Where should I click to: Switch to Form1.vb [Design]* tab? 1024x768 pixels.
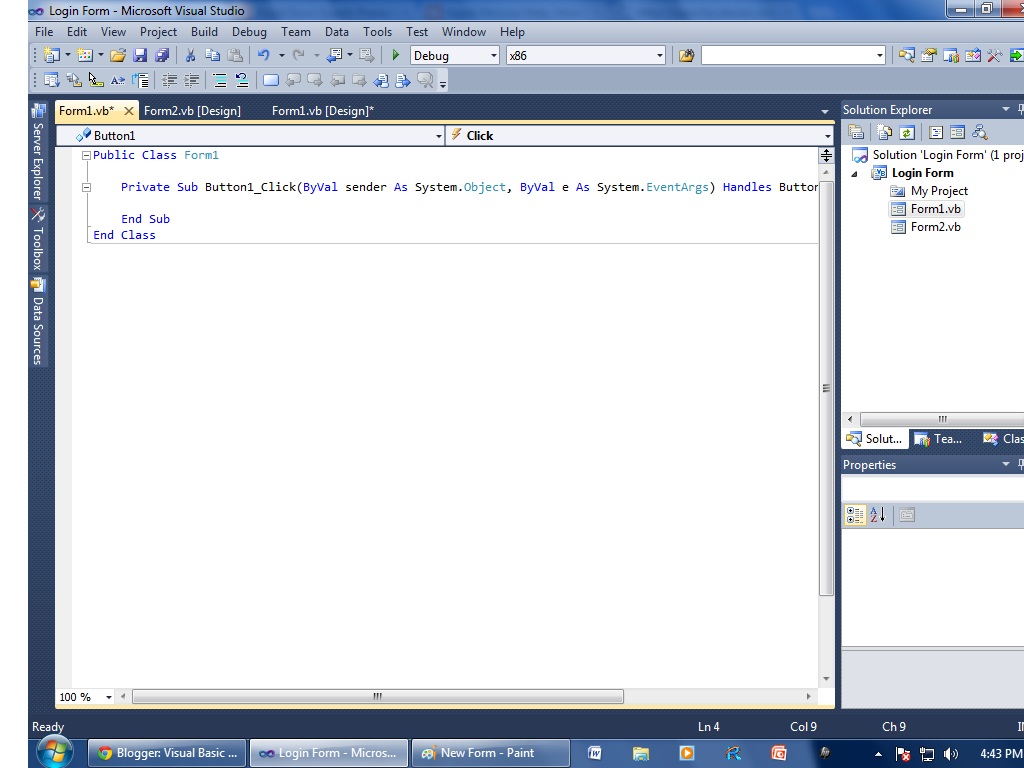click(323, 111)
